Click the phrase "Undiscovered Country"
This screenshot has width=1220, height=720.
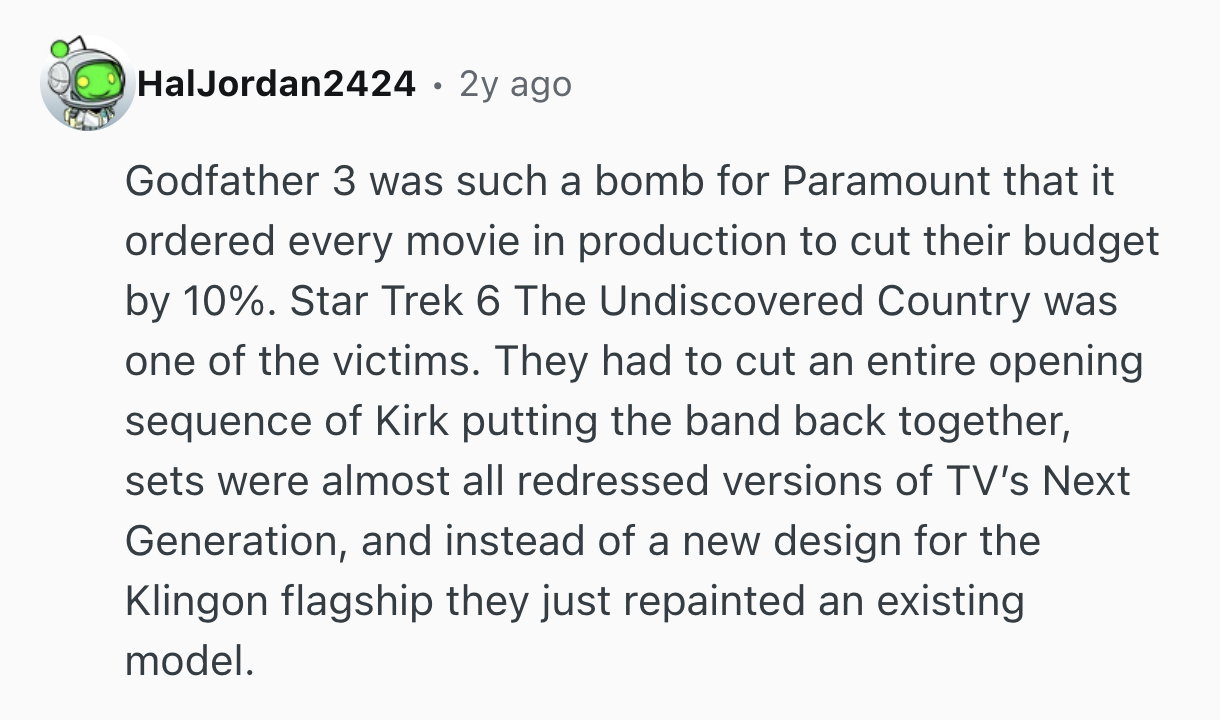click(815, 303)
